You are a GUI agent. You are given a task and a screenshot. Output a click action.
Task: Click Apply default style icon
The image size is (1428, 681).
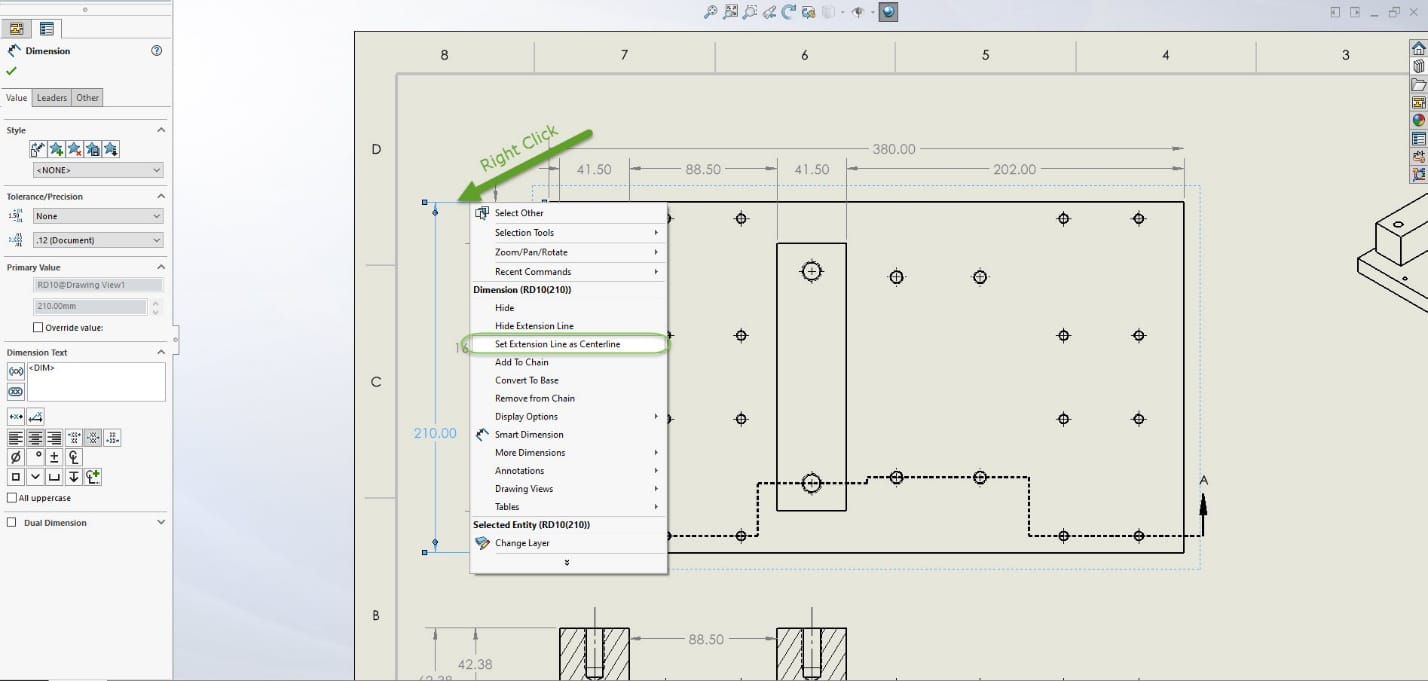38,149
